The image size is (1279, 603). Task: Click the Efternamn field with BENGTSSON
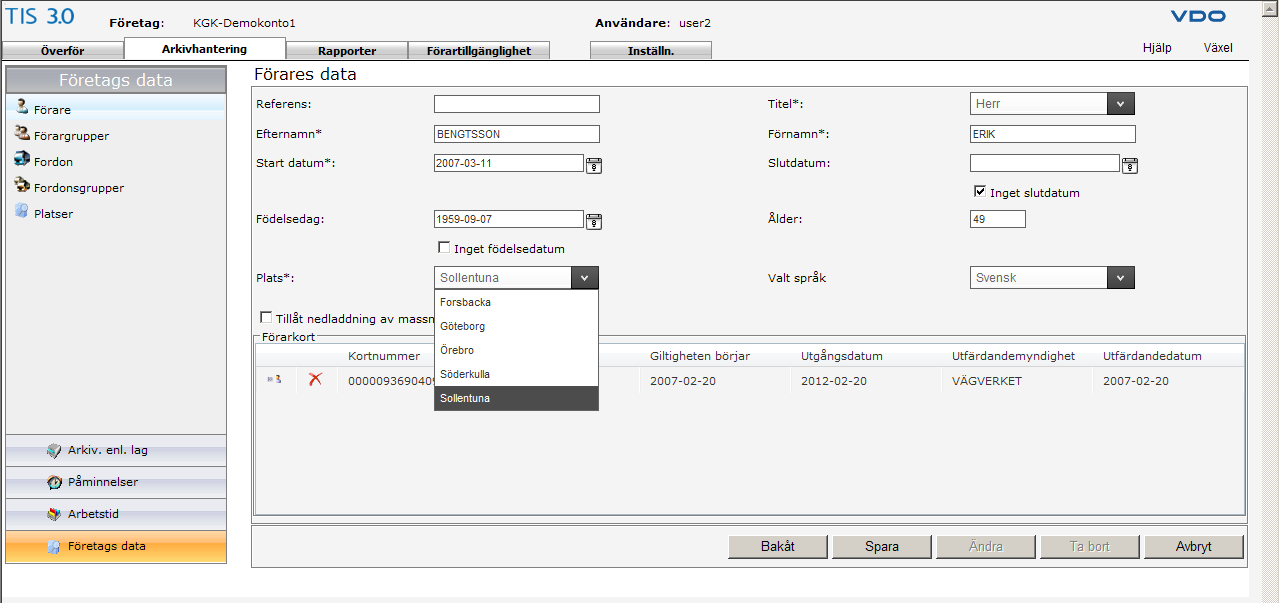click(x=517, y=134)
